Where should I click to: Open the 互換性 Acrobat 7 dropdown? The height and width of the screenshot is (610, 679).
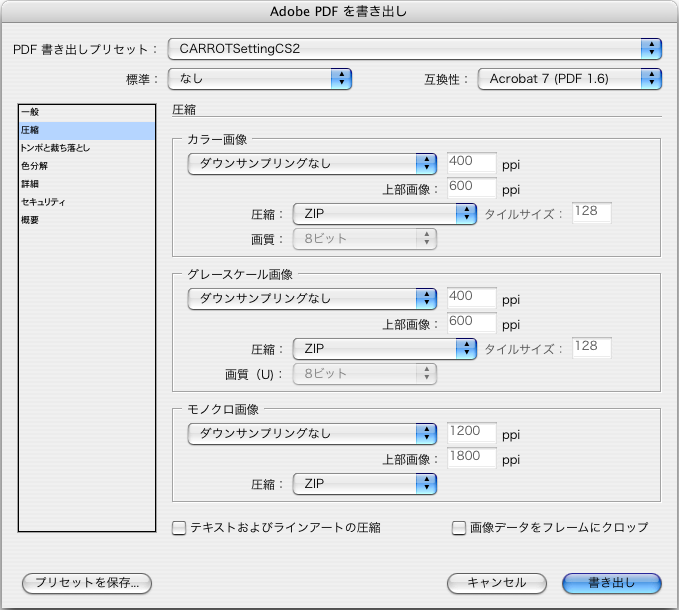point(569,79)
